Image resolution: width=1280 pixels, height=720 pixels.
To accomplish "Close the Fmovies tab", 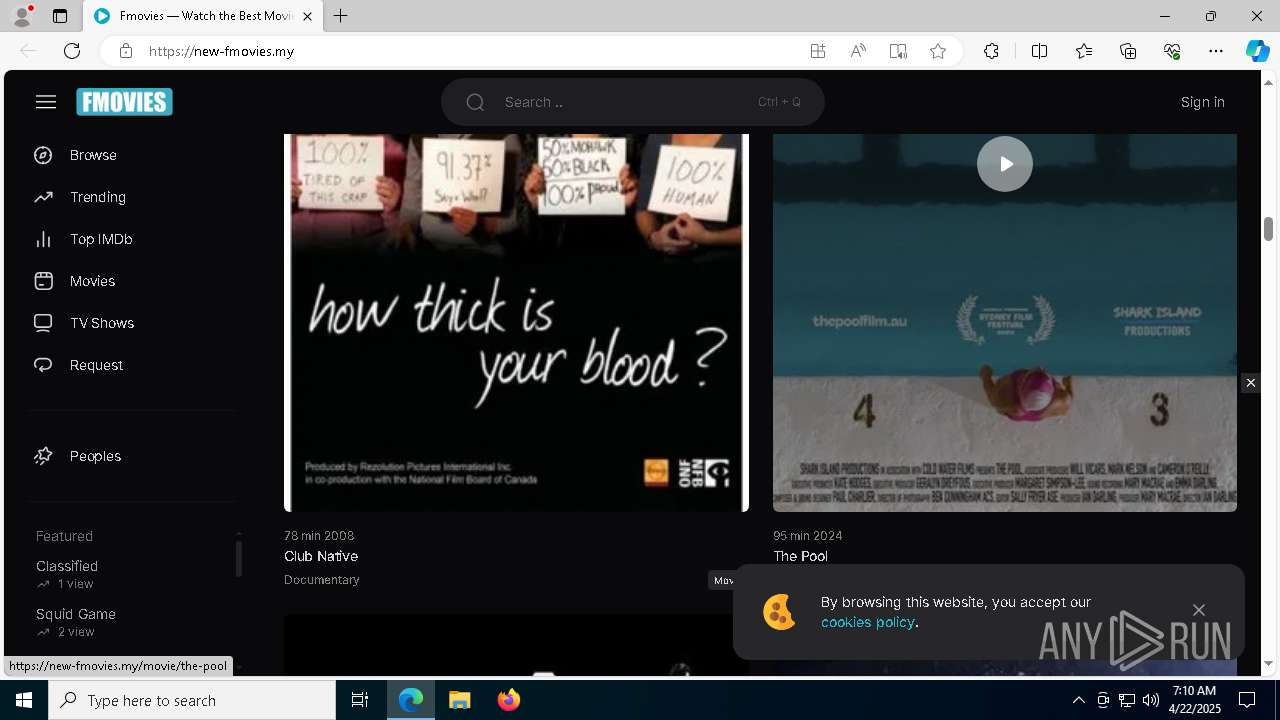I will (x=307, y=16).
